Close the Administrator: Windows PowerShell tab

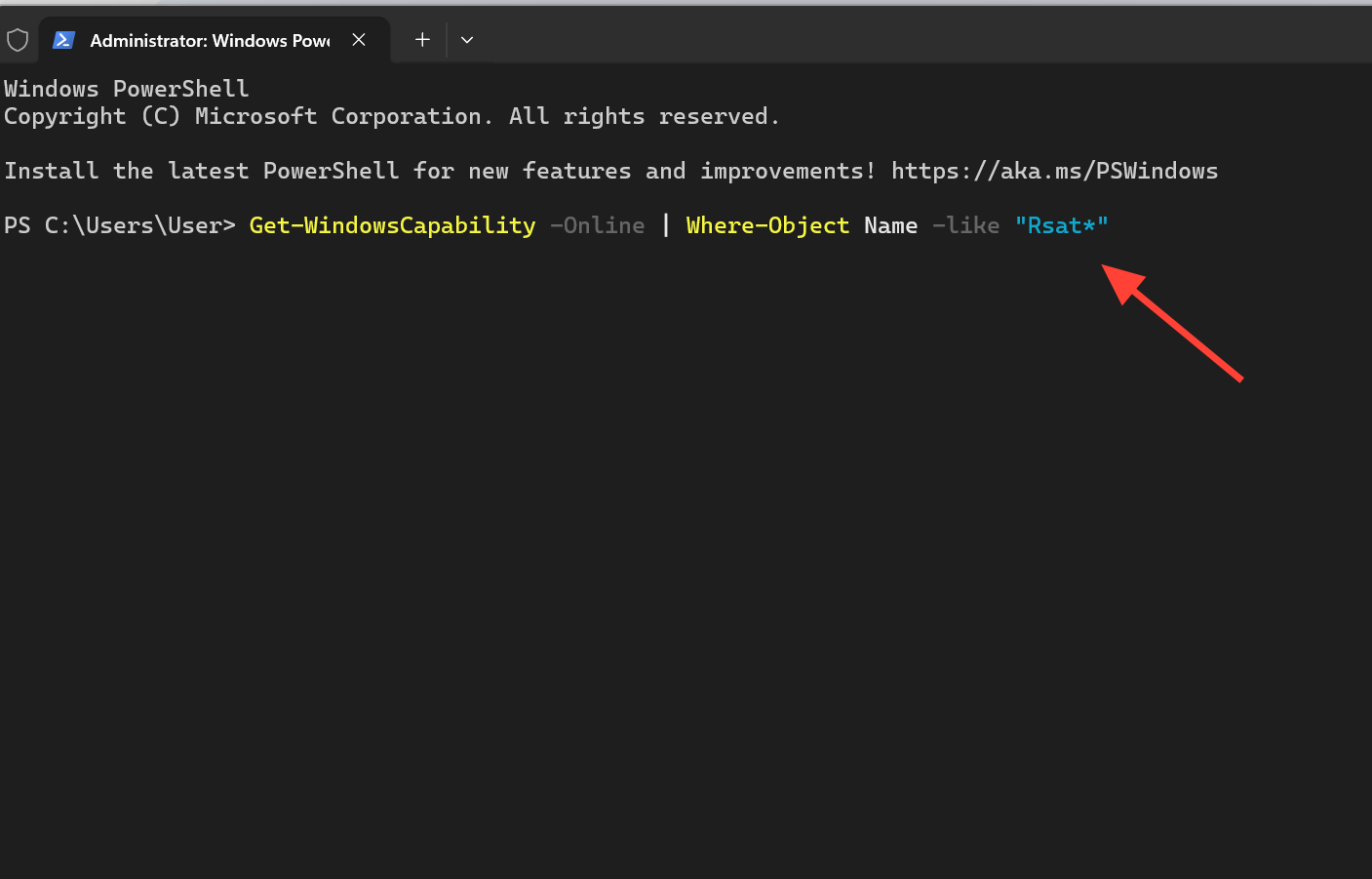pos(359,40)
